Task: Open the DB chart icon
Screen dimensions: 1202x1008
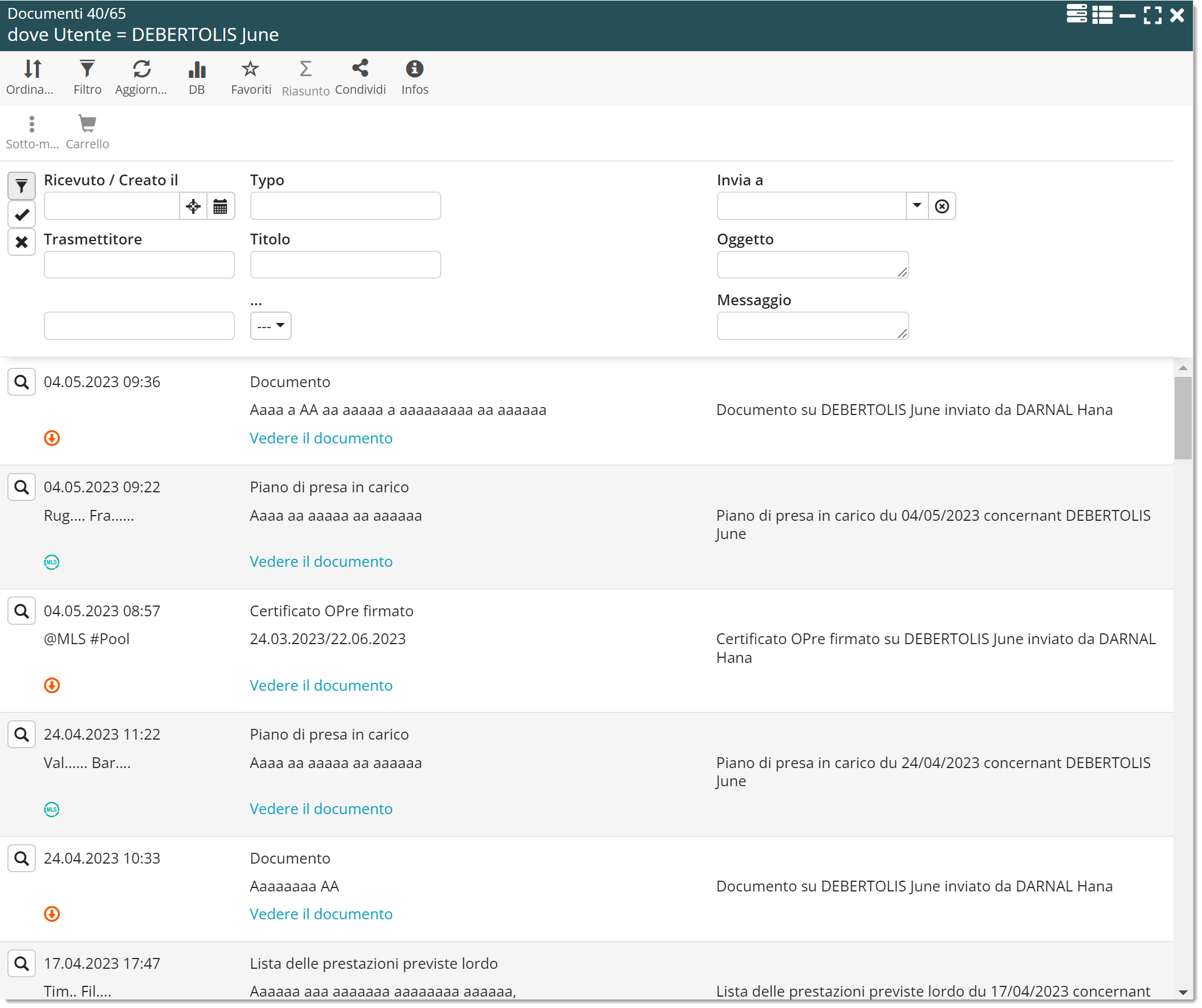Action: coord(196,69)
